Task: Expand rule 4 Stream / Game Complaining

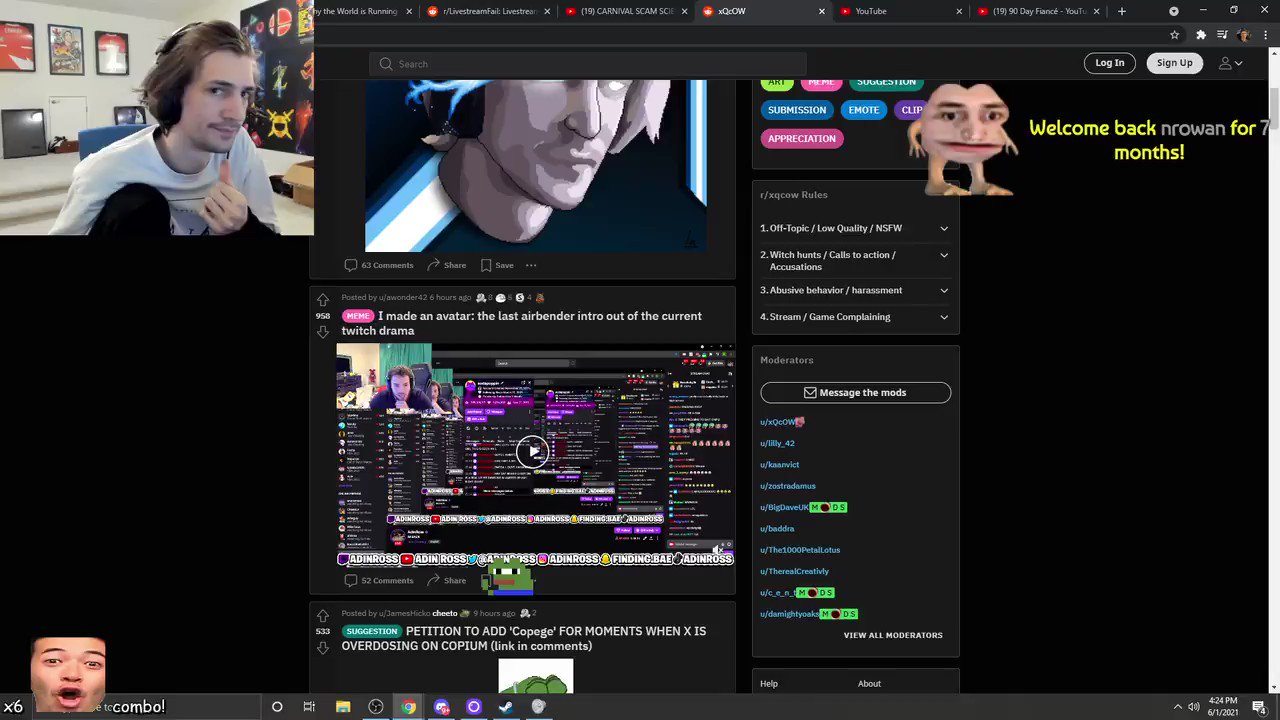Action: tap(855, 317)
